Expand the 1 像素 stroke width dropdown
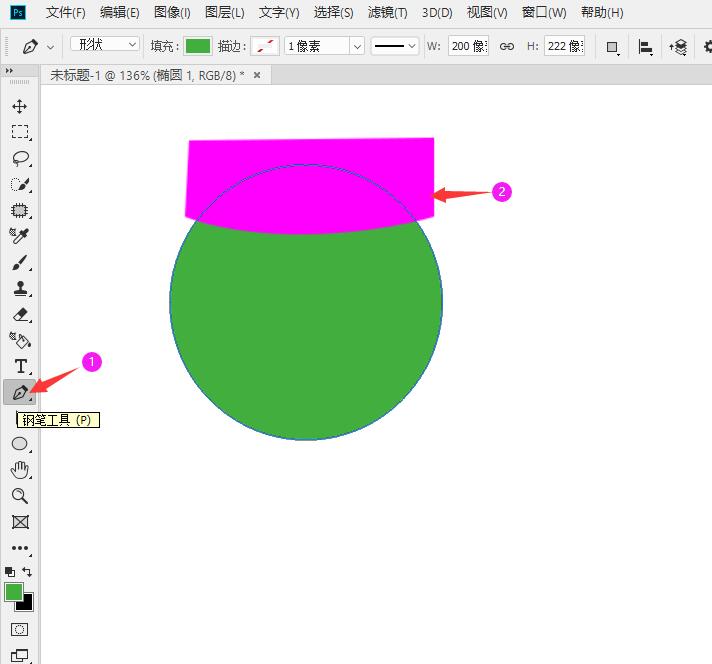This screenshot has width=712, height=664. [356, 46]
